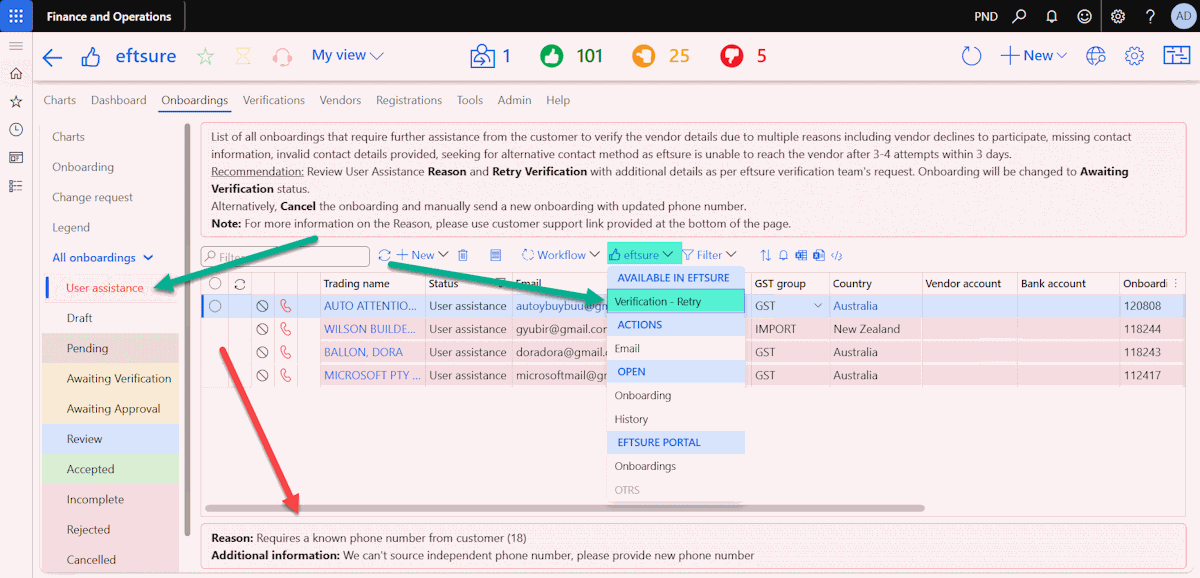This screenshot has width=1200, height=578.
Task: Click the phone icon in WILSON BUILDE row
Action: [285, 329]
